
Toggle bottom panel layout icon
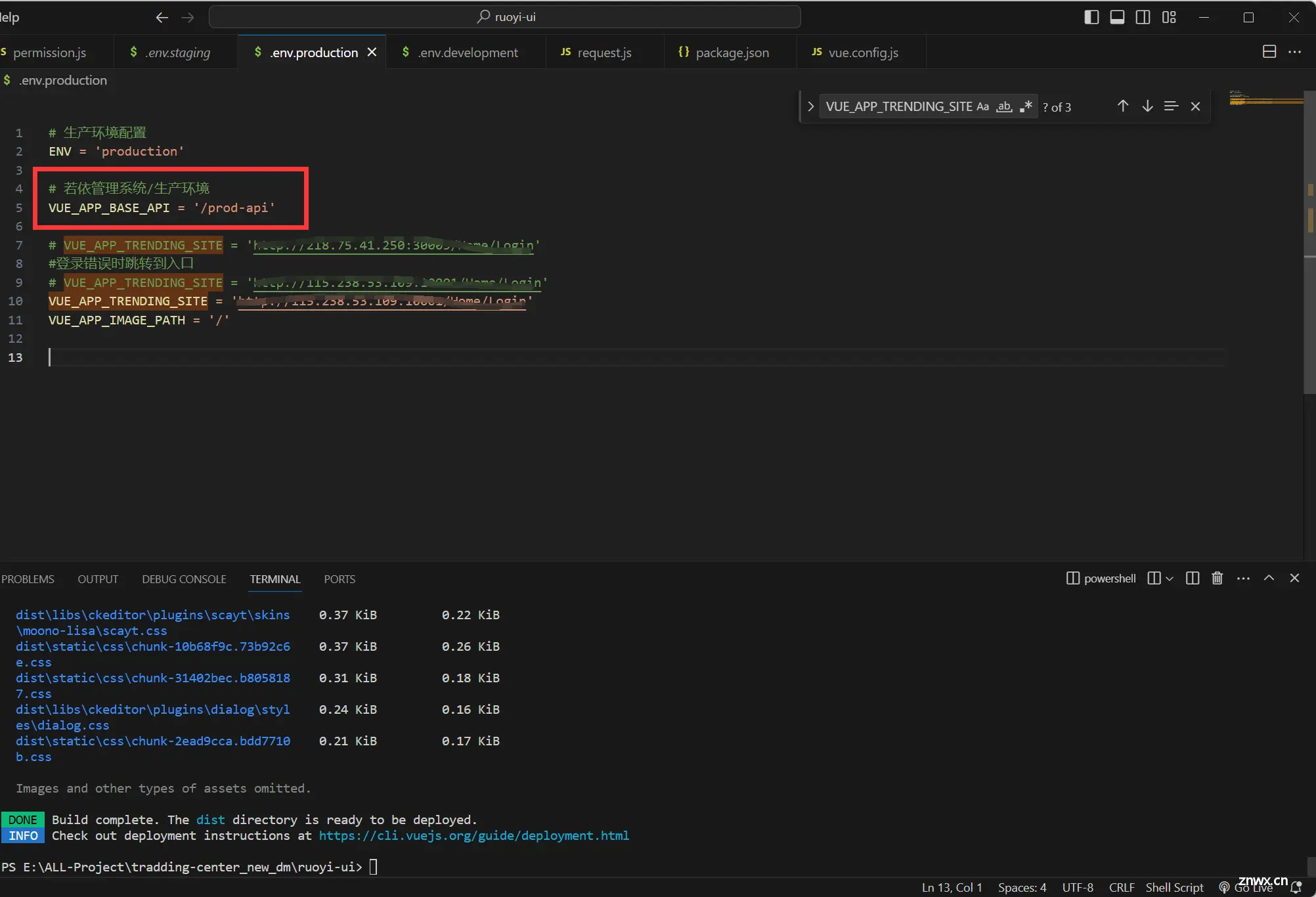[1117, 17]
